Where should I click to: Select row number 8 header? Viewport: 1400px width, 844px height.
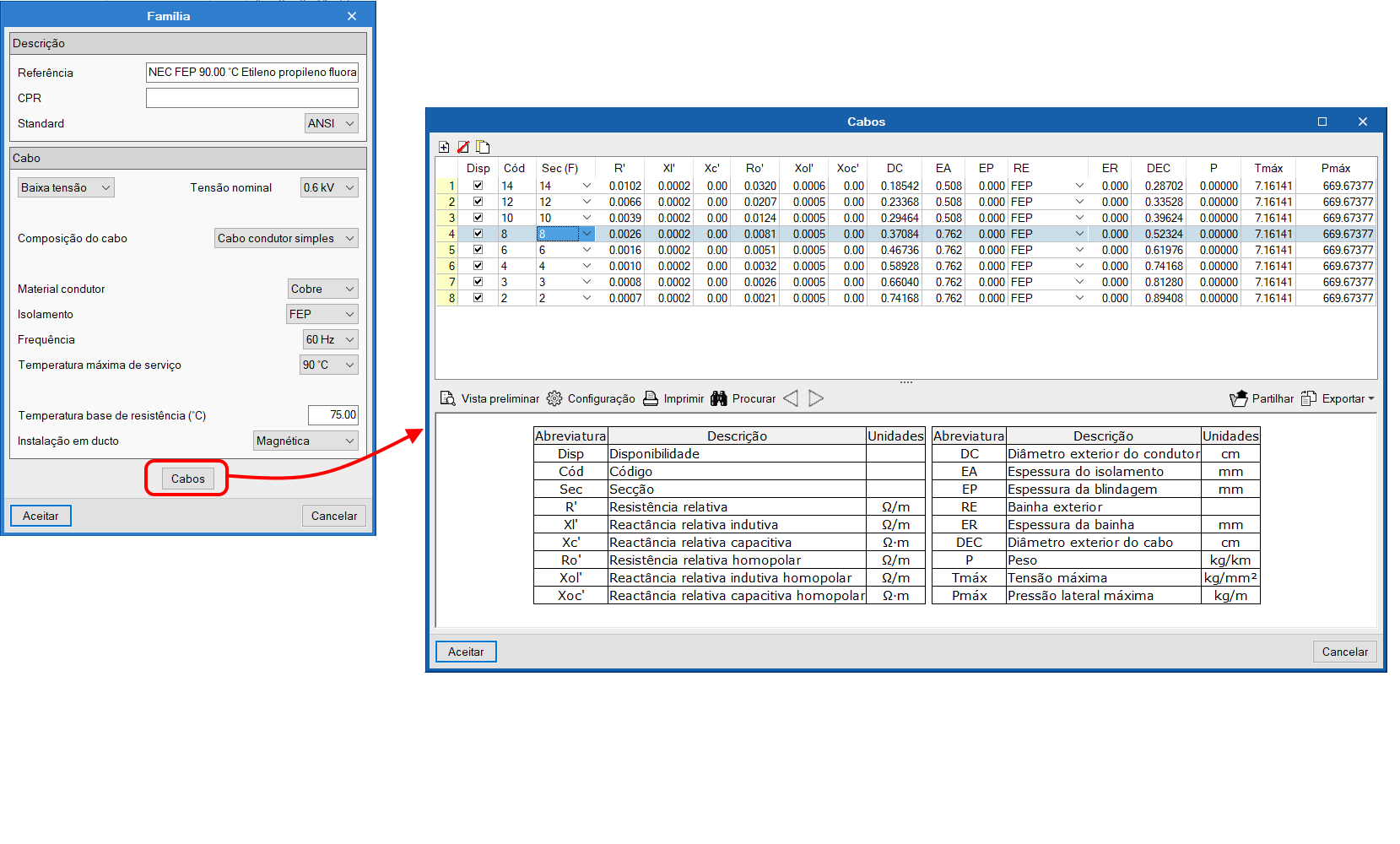coord(447,298)
